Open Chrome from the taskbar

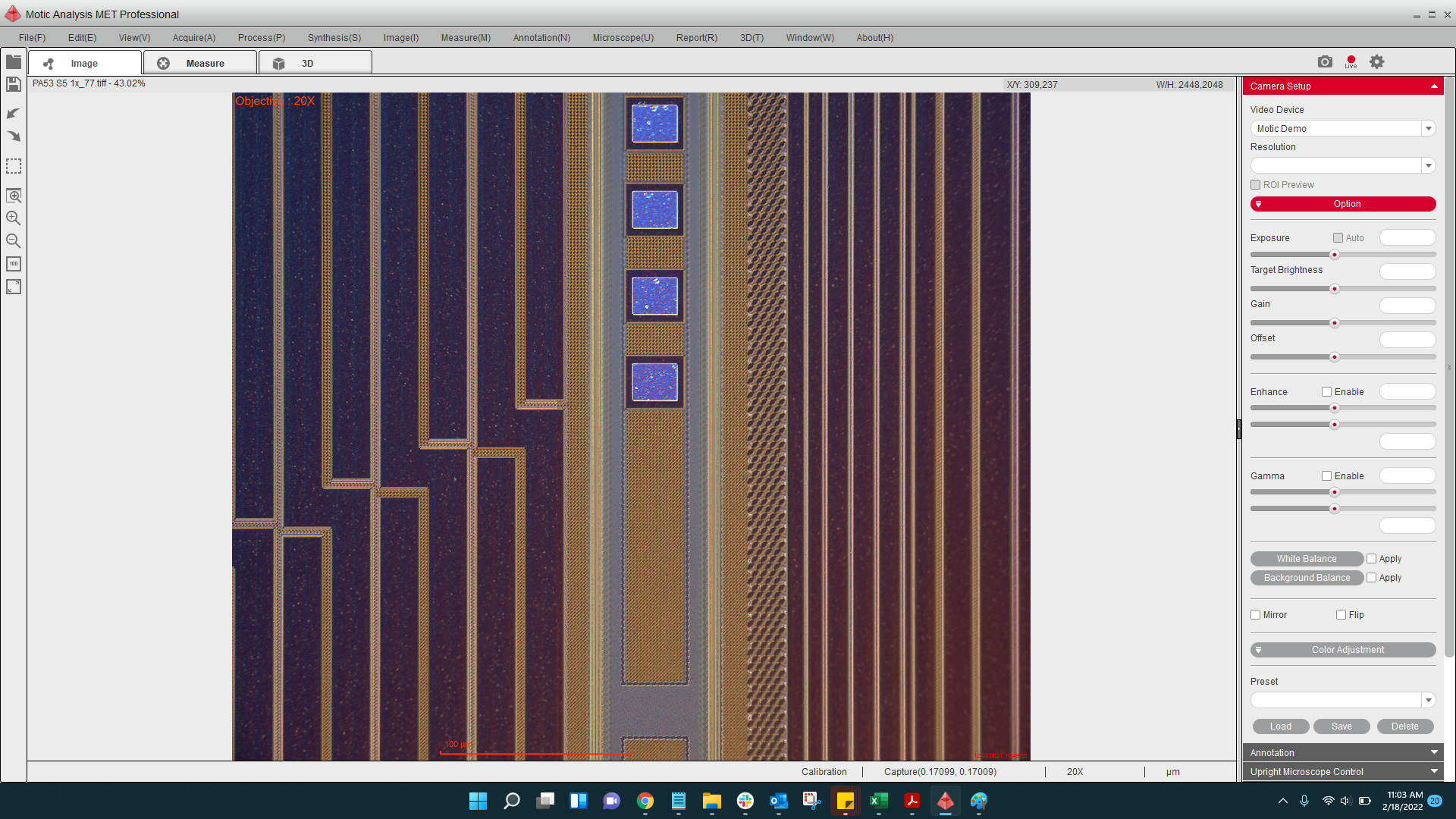tap(645, 801)
